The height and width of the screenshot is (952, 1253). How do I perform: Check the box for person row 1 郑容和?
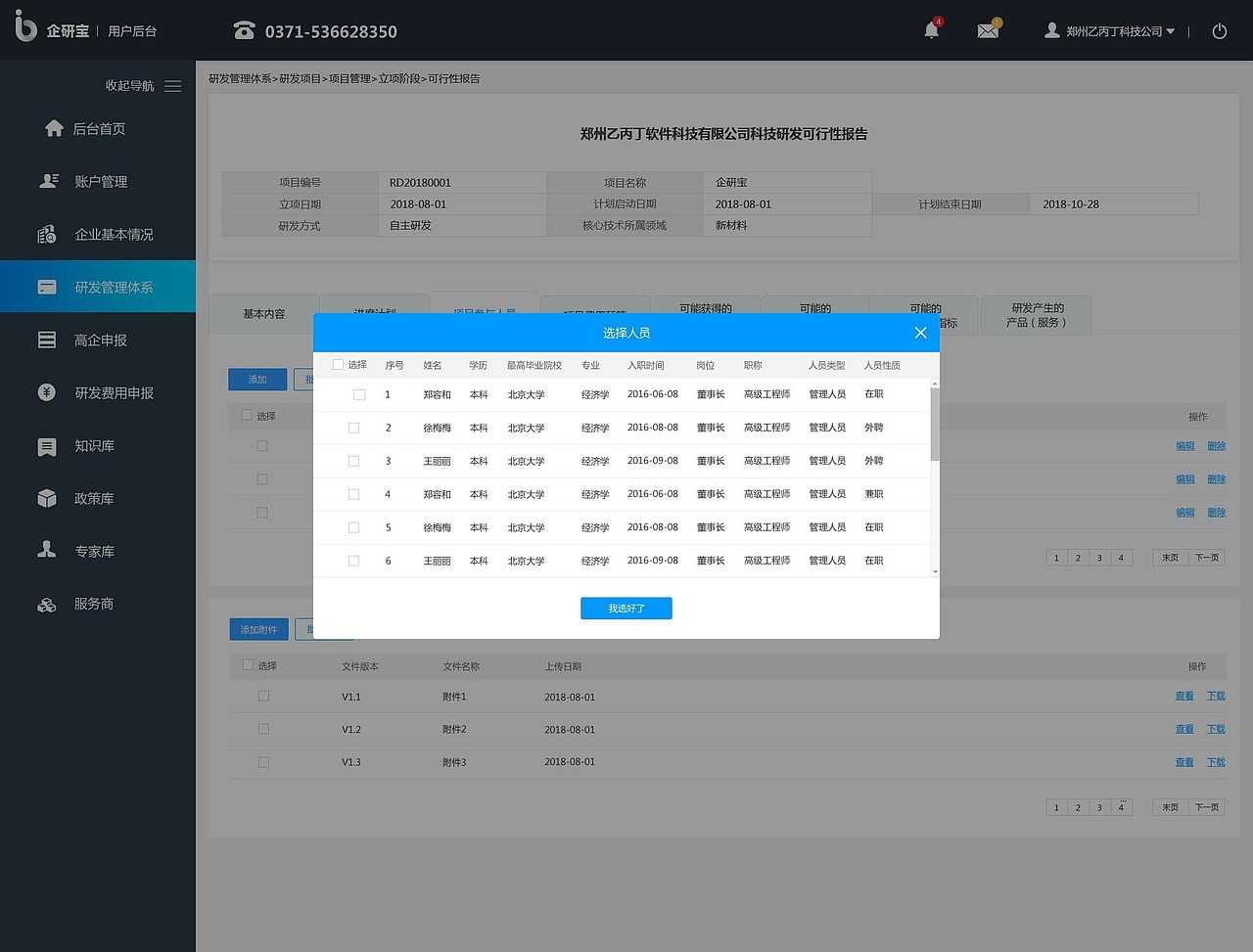(359, 394)
